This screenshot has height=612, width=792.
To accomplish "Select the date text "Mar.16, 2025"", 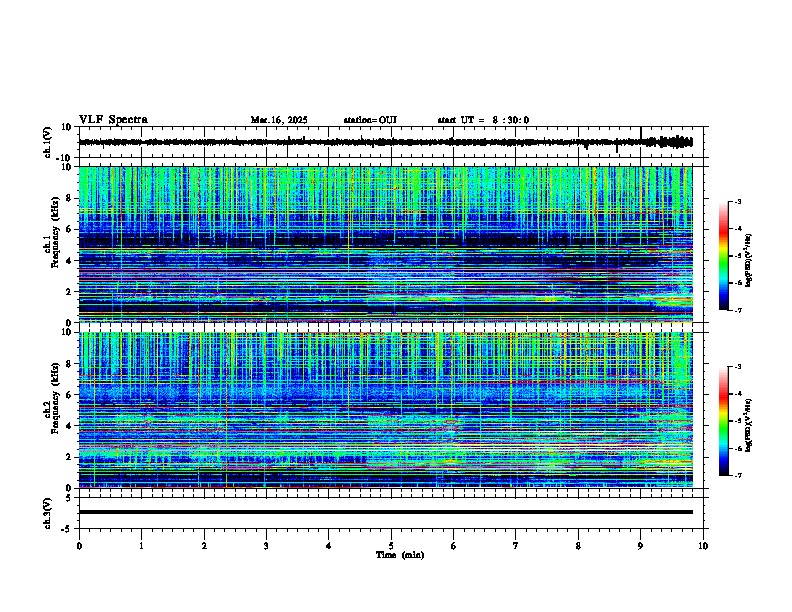I will point(279,120).
